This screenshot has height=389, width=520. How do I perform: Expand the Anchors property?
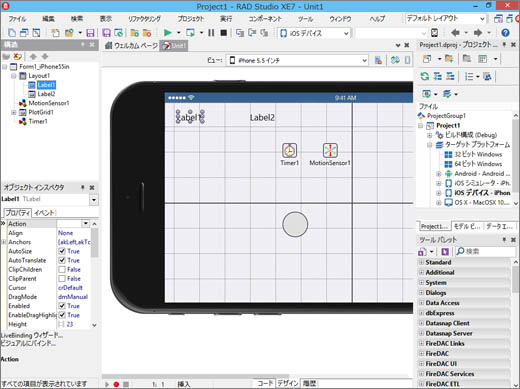click(4, 242)
